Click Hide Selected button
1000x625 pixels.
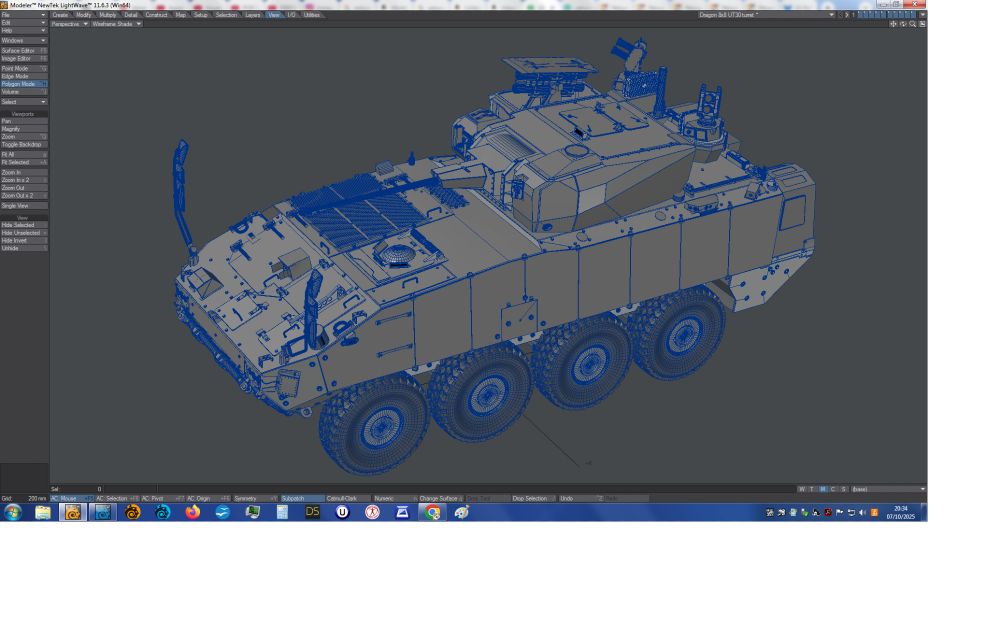coord(24,225)
